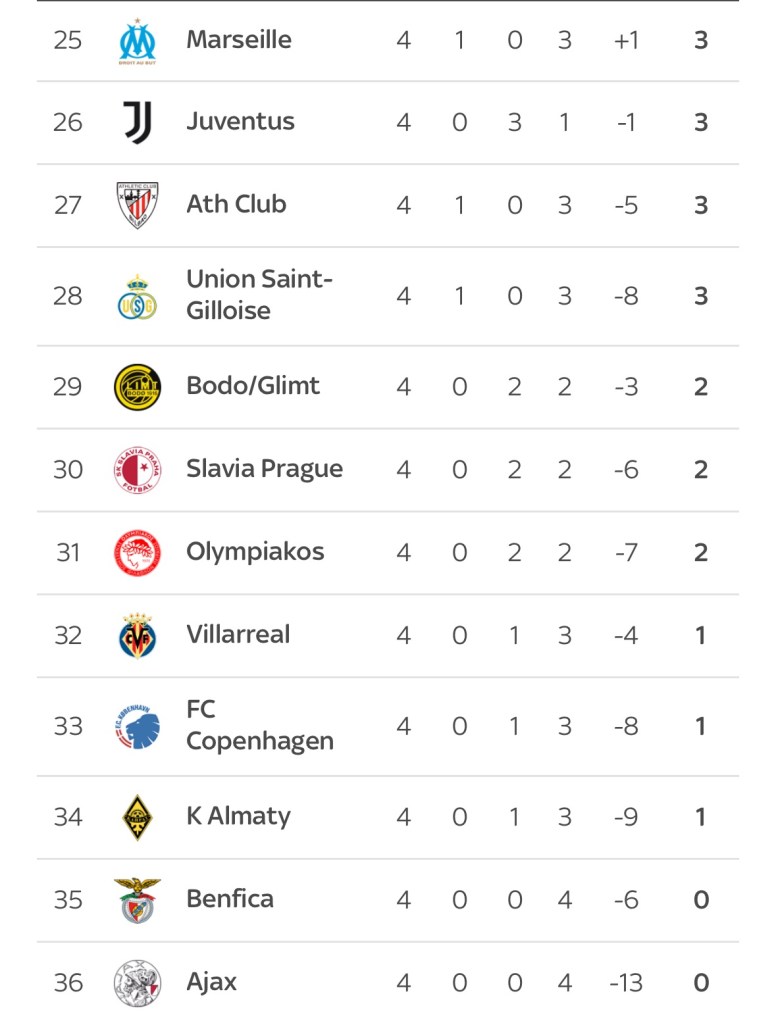The image size is (776, 1023).
Task: Select the Olympiakos team name
Action: point(255,552)
